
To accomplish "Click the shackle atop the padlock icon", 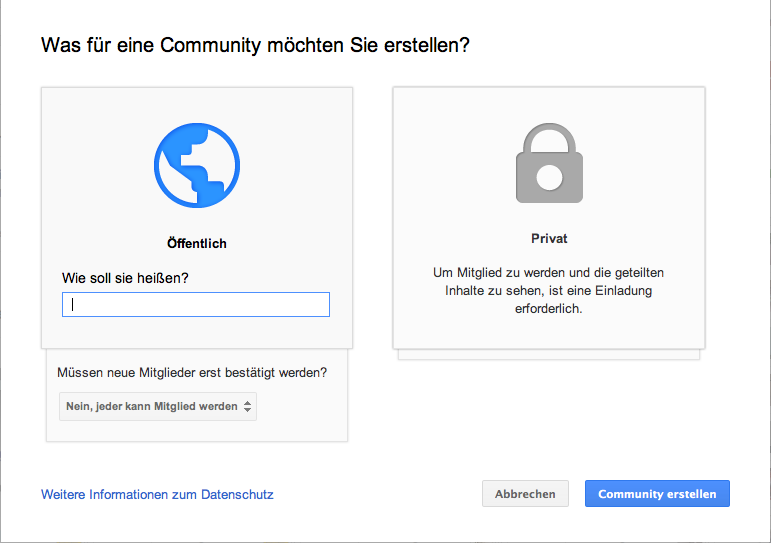I will [549, 135].
